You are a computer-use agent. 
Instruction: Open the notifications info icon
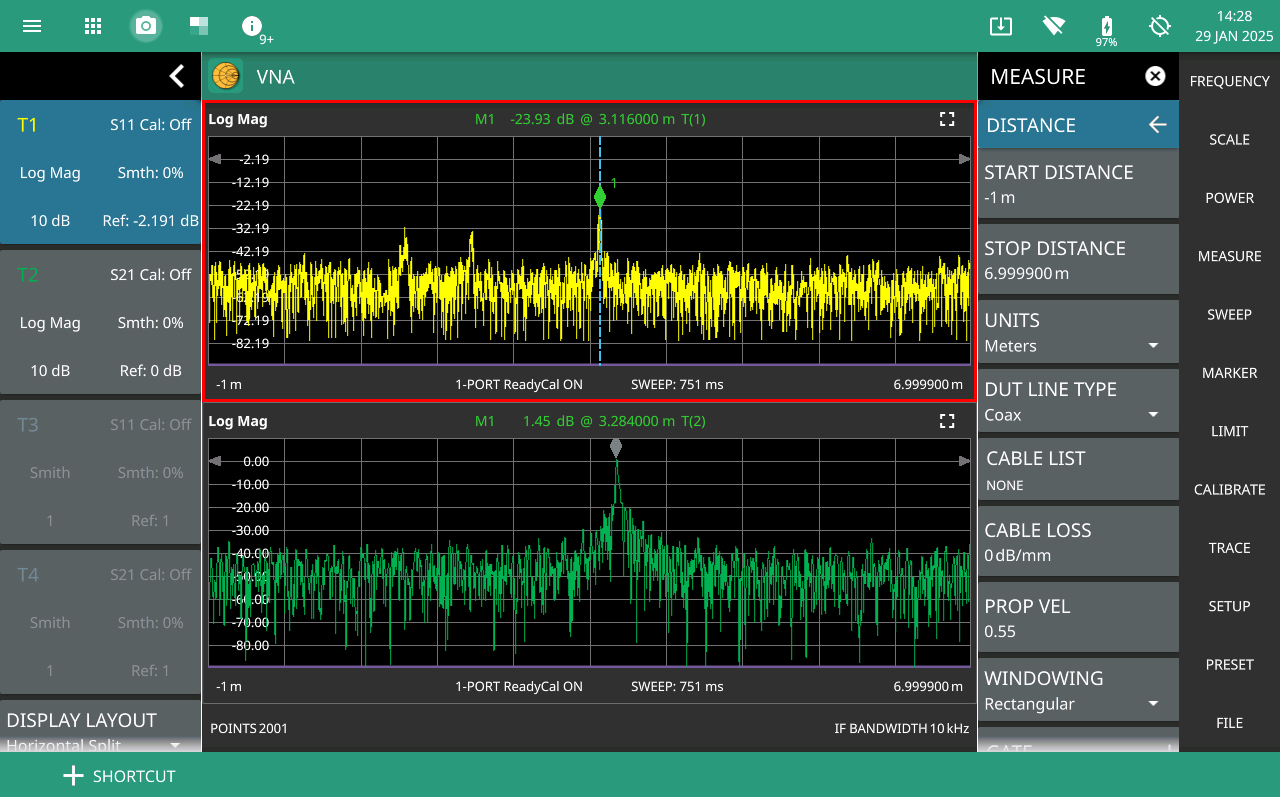click(x=252, y=26)
